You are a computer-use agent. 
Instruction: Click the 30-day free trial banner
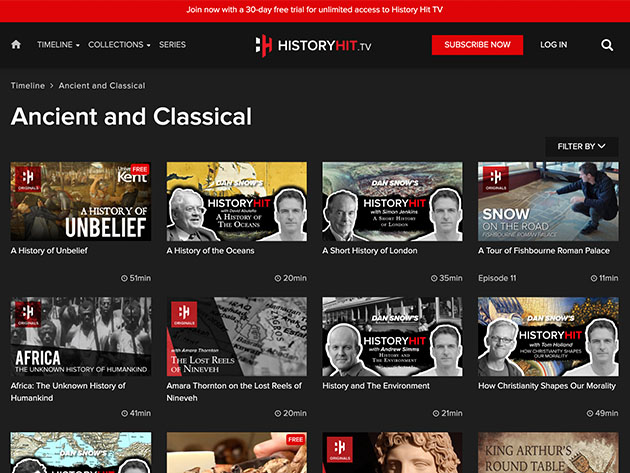coord(315,10)
